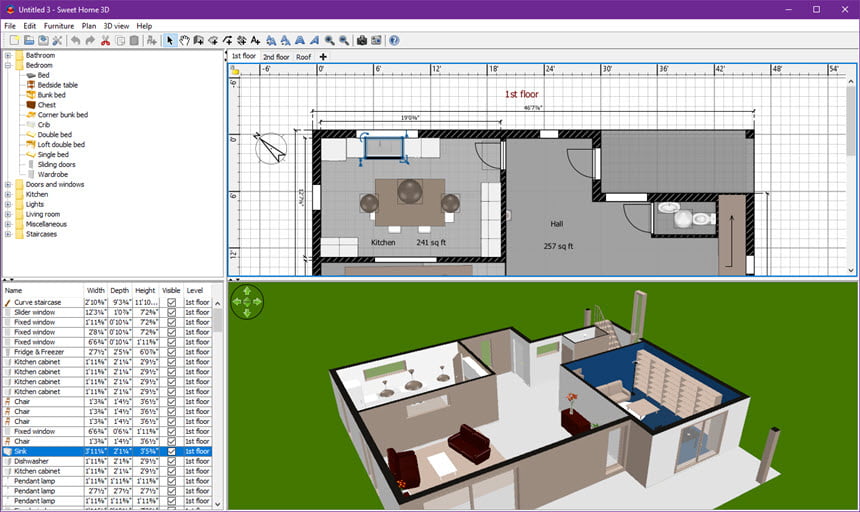Click the compass rose on the plan
The height and width of the screenshot is (512, 860).
click(x=270, y=148)
